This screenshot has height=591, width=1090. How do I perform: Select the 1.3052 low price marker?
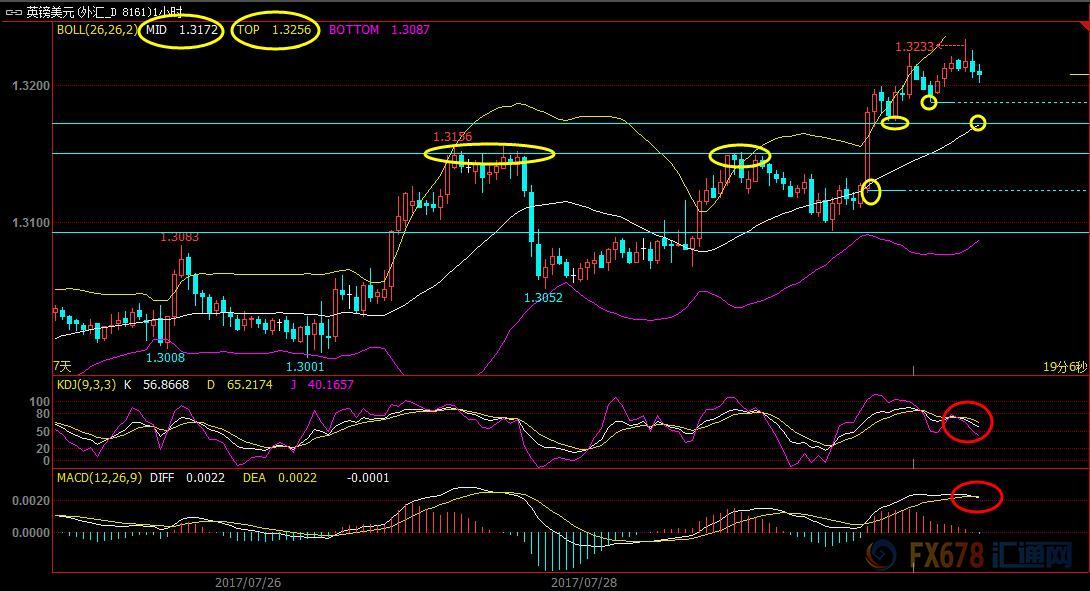click(x=543, y=297)
